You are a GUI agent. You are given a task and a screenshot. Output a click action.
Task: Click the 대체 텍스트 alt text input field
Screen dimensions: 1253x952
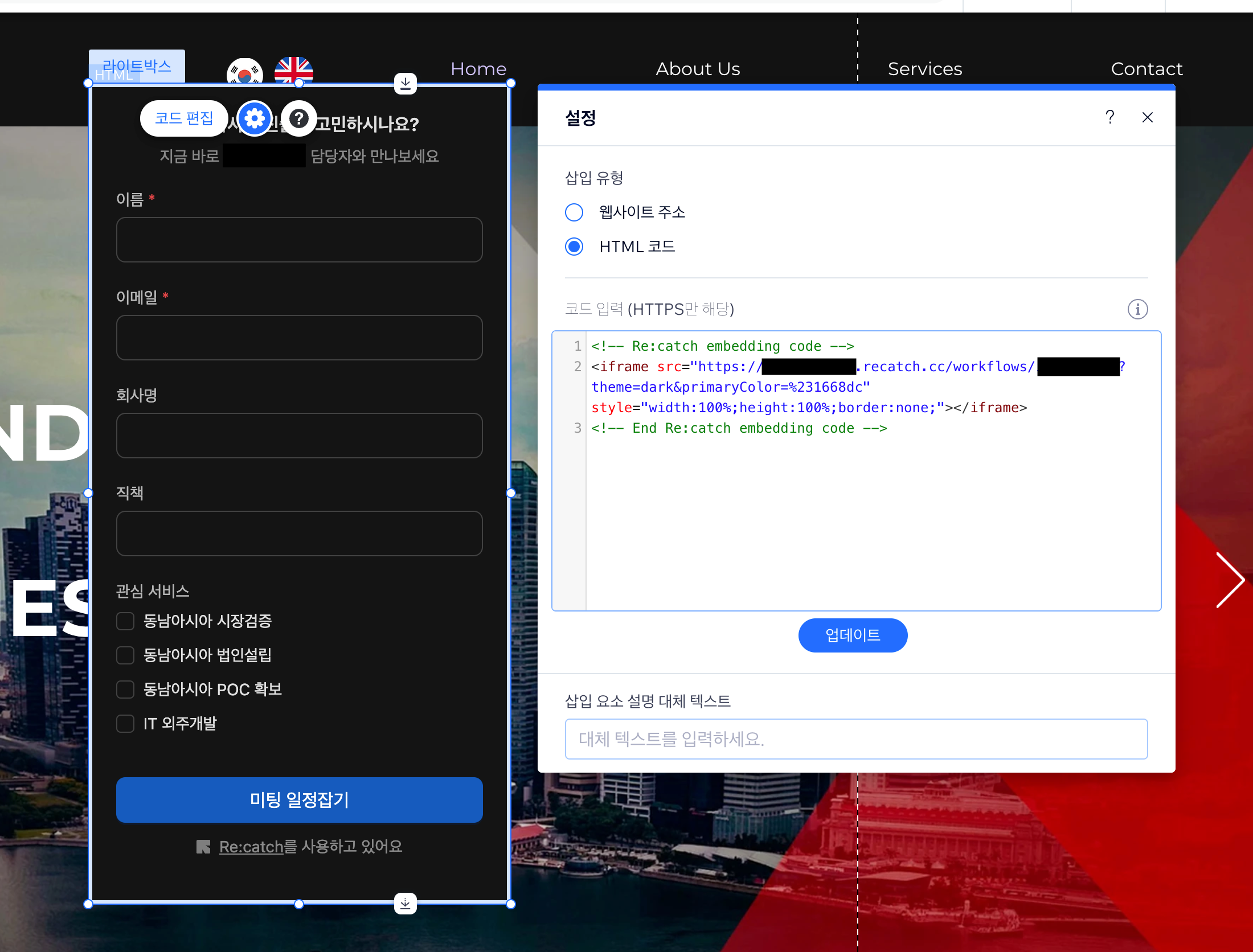tap(855, 739)
